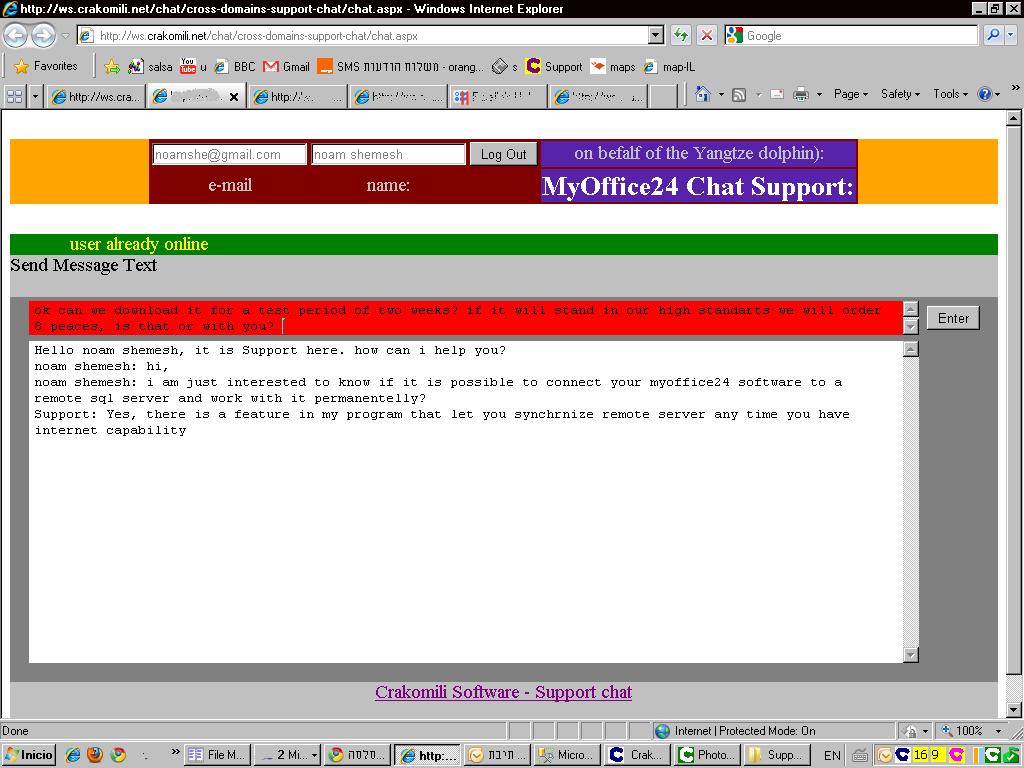This screenshot has width=1024, height=768.
Task: Open the File M... taskbar window
Action: click(x=217, y=755)
